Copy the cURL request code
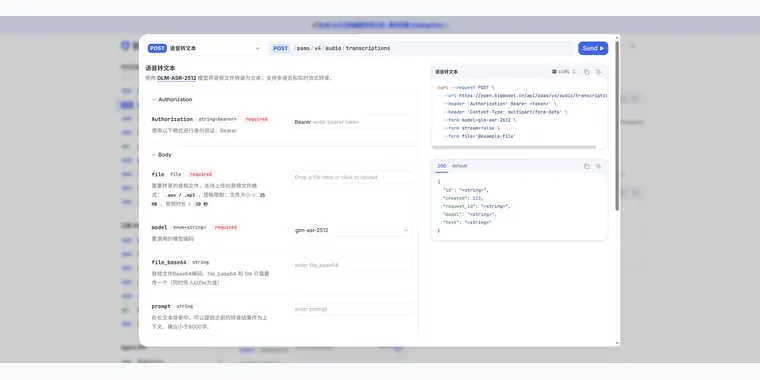The image size is (760, 380). [x=586, y=72]
